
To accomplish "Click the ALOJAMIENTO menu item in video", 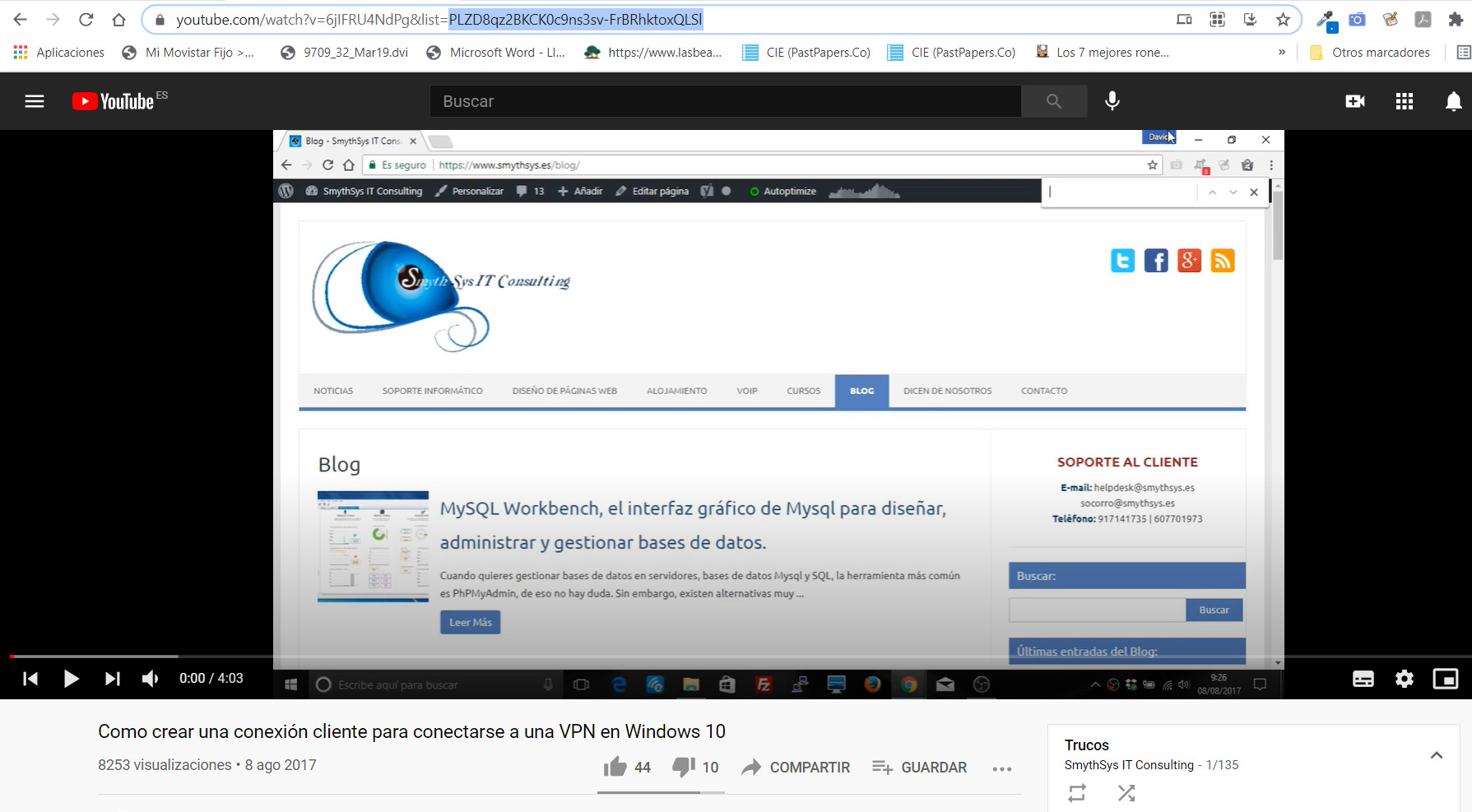I will point(676,391).
